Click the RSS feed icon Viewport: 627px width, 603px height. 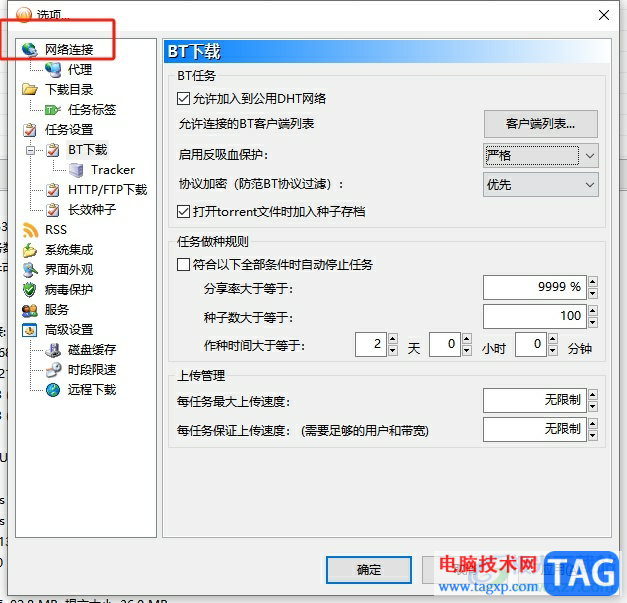[30, 230]
